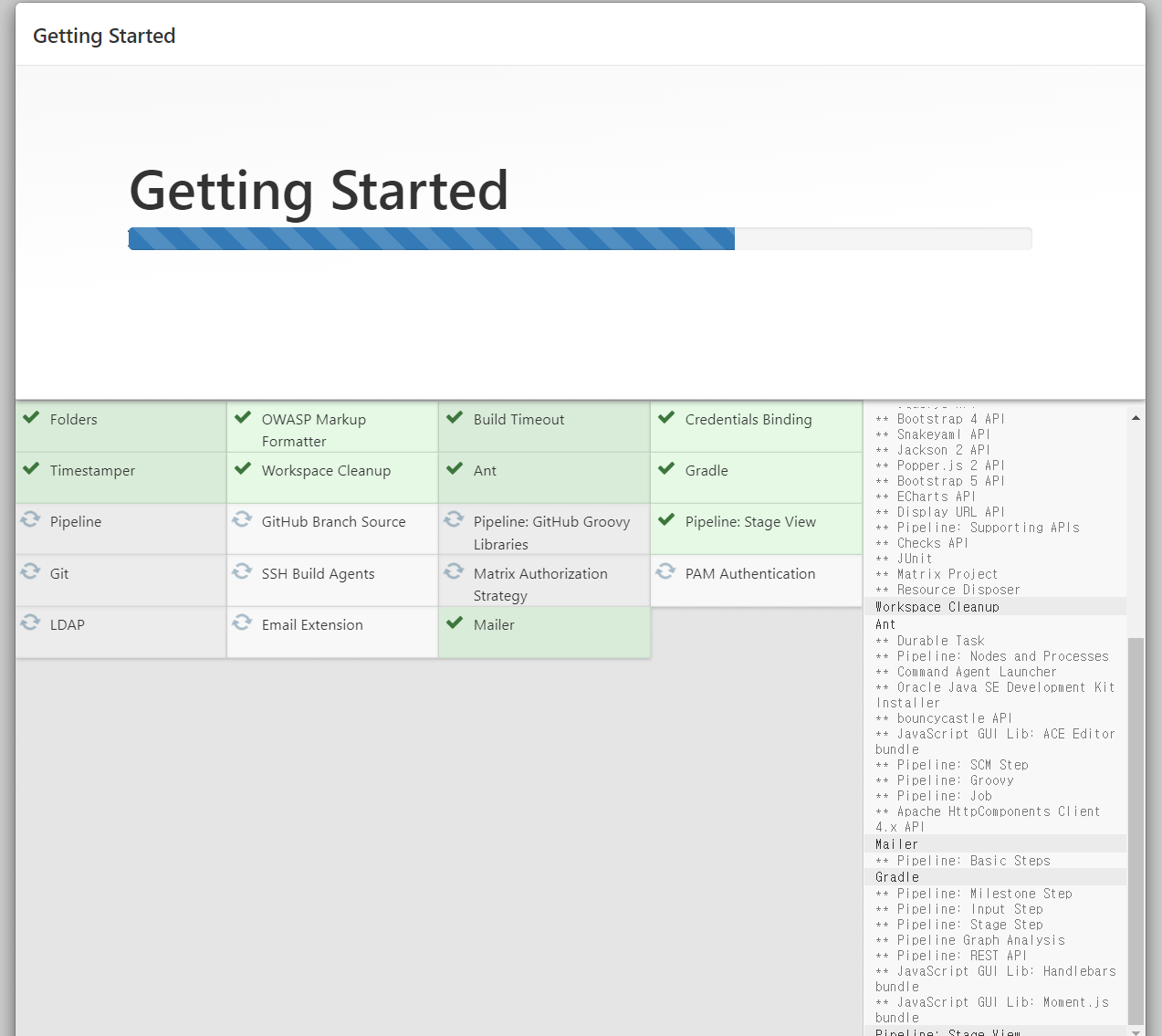Click the installation progress bar
Image resolution: width=1162 pixels, height=1036 pixels.
(581, 239)
